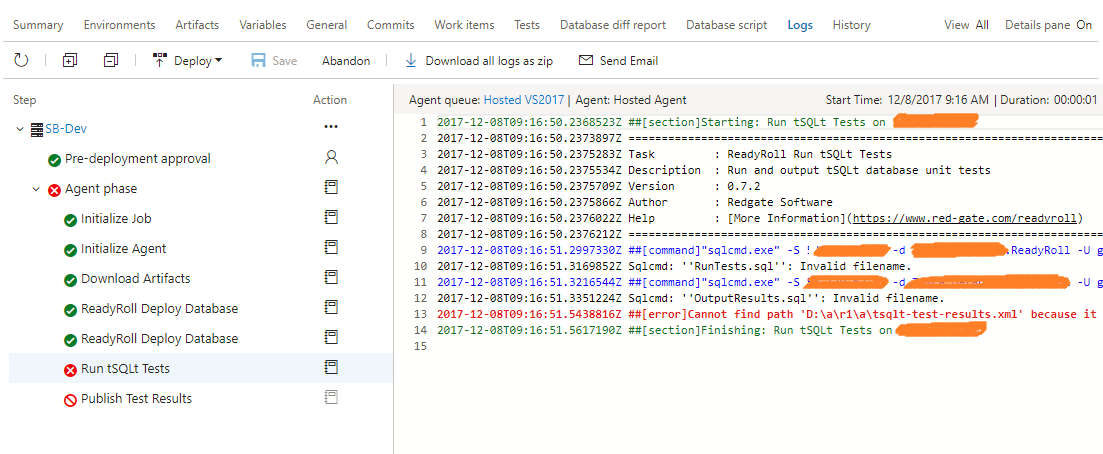Click the log icon for Agent phase
1103x454 pixels.
(x=331, y=188)
